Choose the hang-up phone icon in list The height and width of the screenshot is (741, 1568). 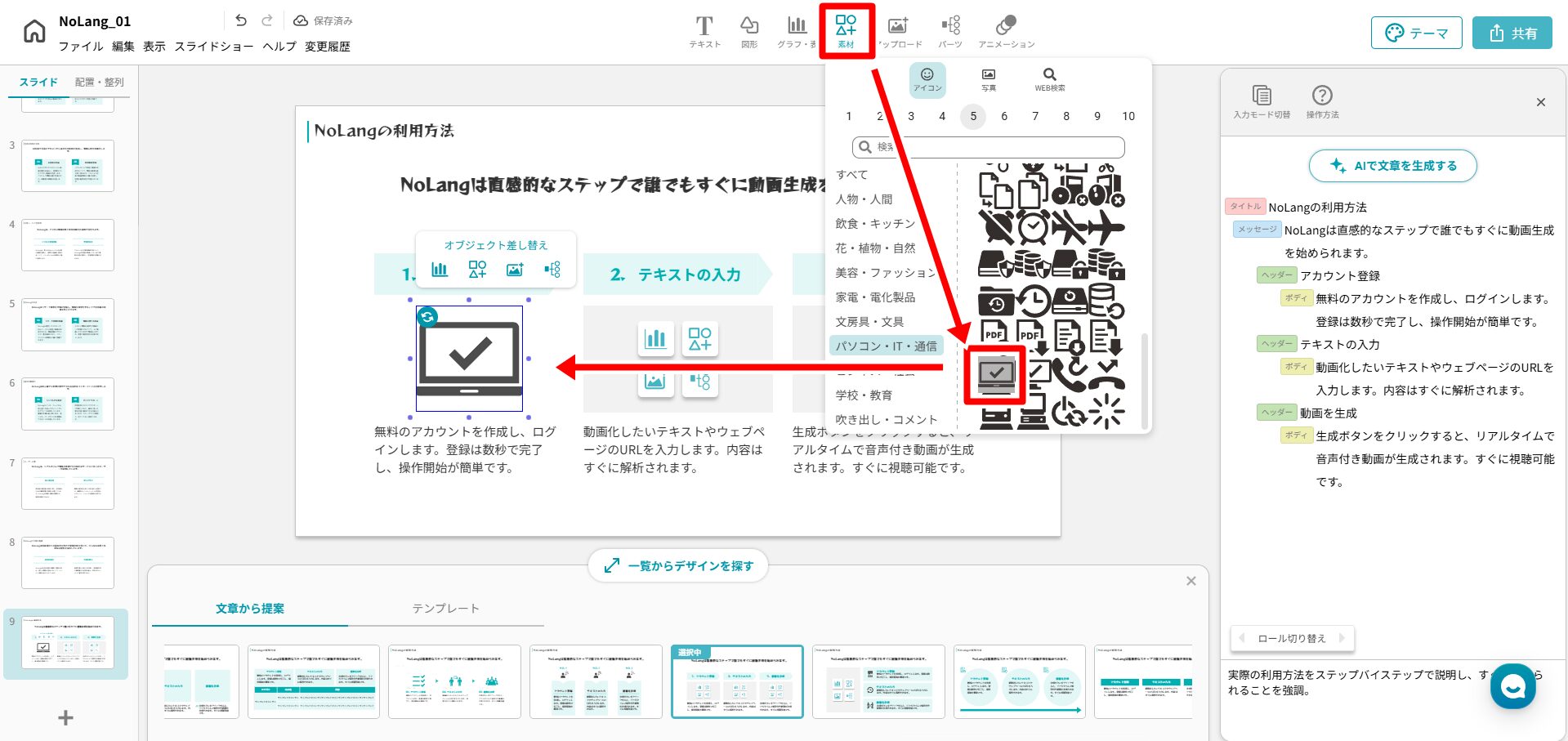coord(1106,375)
